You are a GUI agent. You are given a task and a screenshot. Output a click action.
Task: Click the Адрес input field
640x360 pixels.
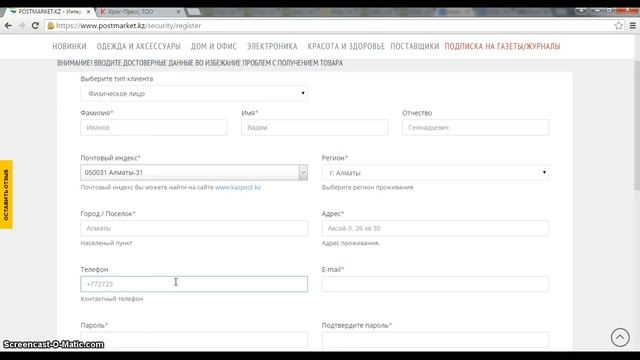tap(436, 229)
